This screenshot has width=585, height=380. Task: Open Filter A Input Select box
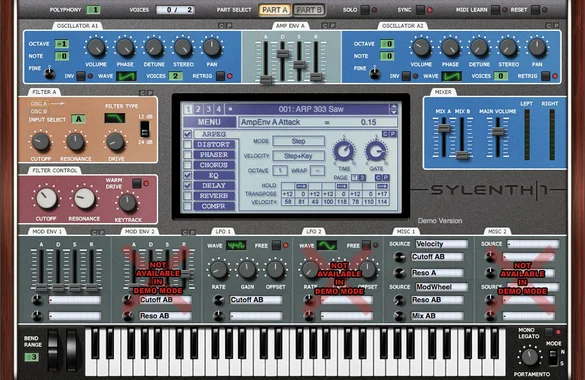(78, 119)
